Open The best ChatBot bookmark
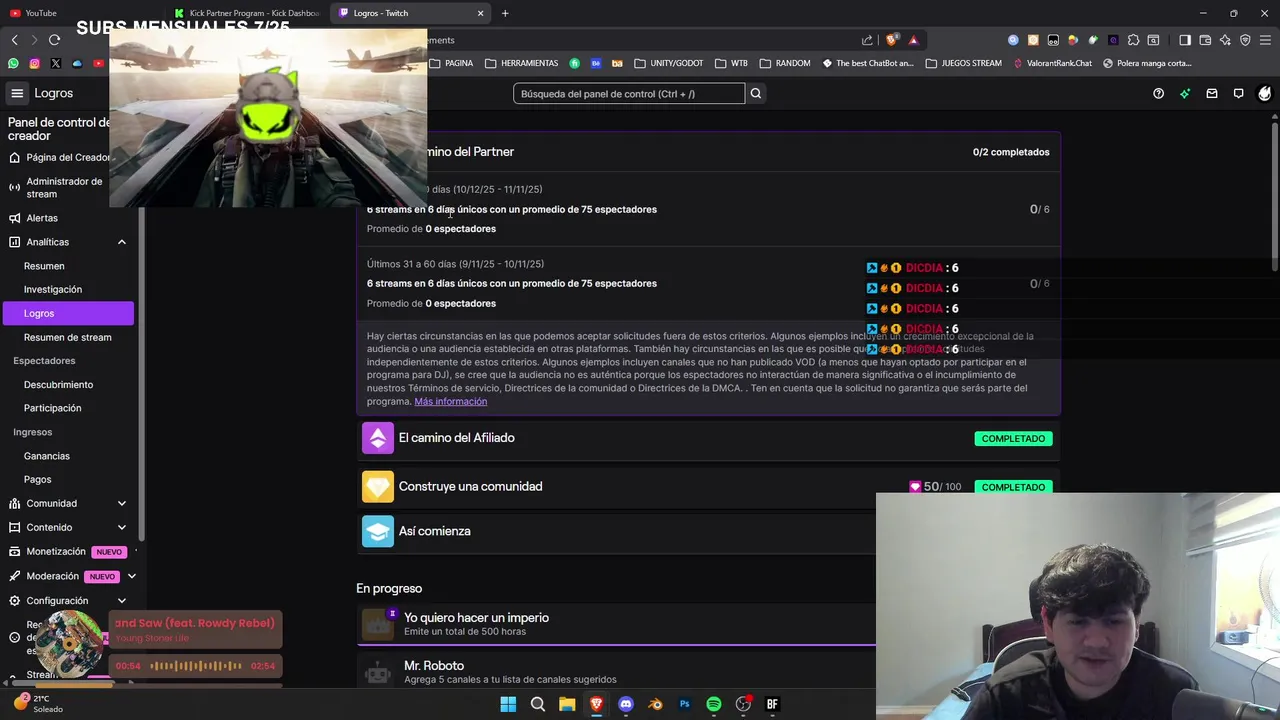Image resolution: width=1280 pixels, height=720 pixels. click(868, 63)
